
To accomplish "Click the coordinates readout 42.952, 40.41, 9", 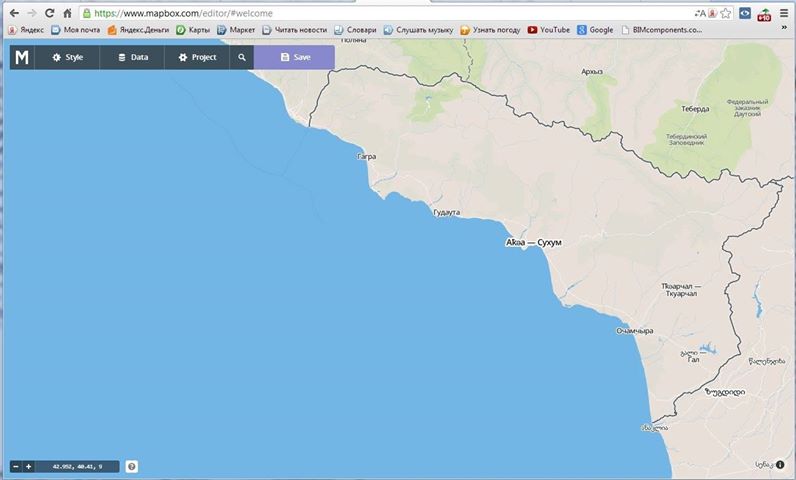I will click(x=77, y=466).
